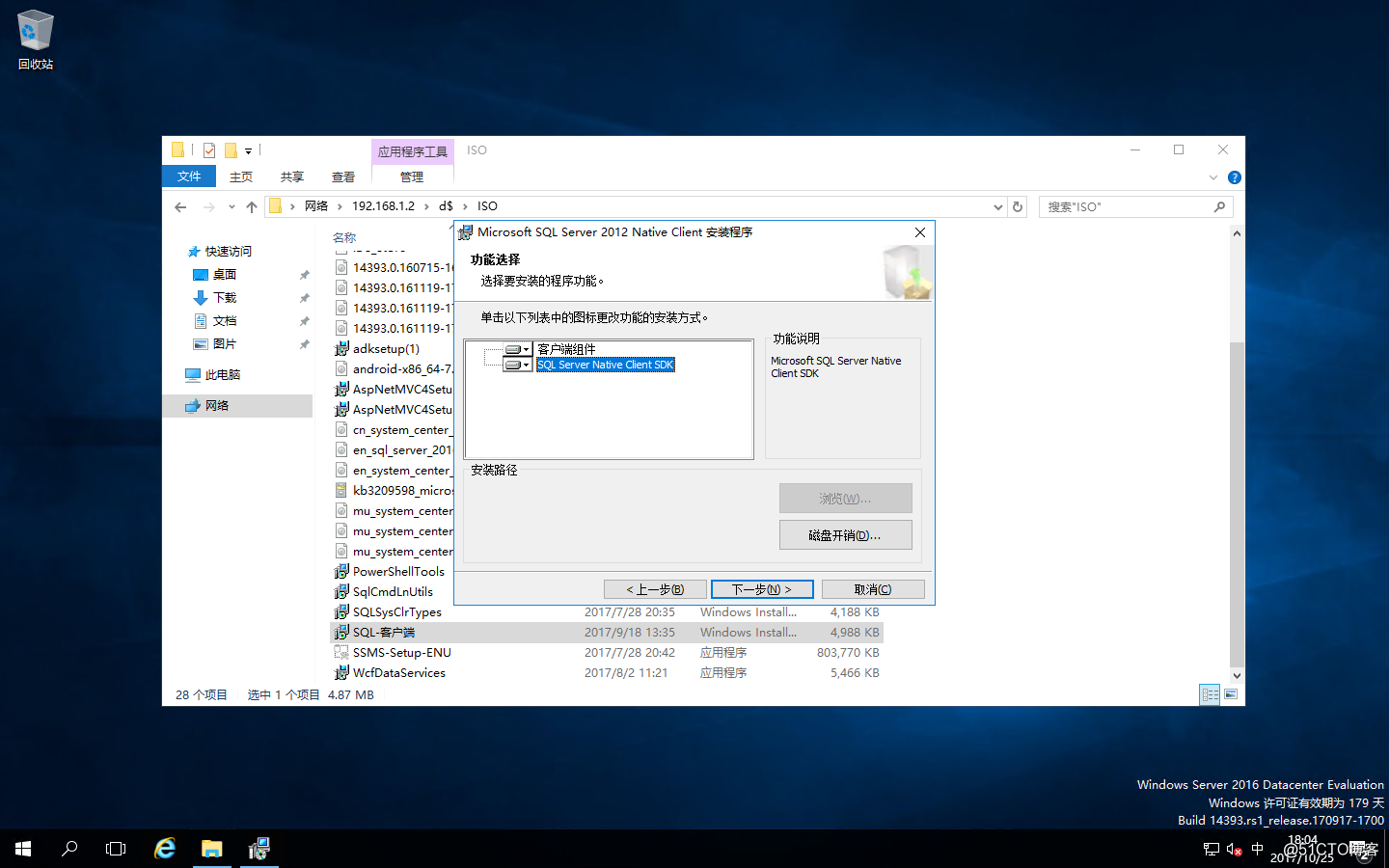1389x868 pixels.
Task: Open quick access toolbar customize dropdown
Action: (x=248, y=151)
